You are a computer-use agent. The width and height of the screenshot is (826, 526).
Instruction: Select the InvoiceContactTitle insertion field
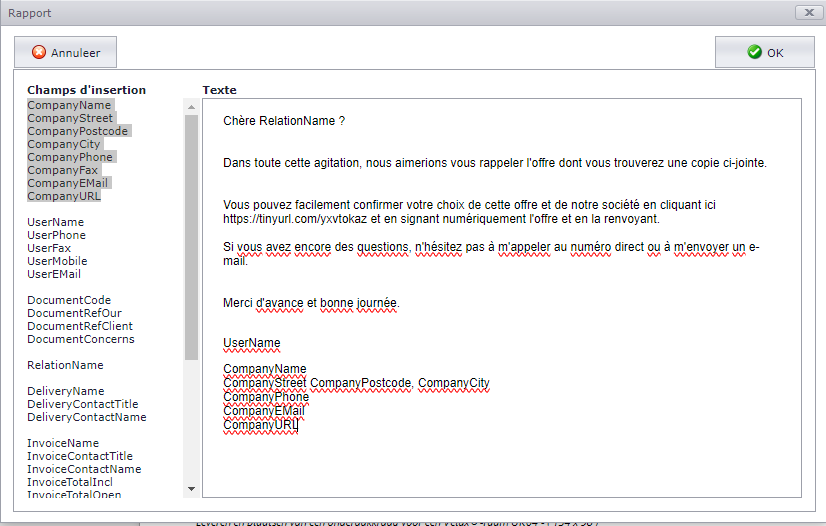(x=80, y=456)
